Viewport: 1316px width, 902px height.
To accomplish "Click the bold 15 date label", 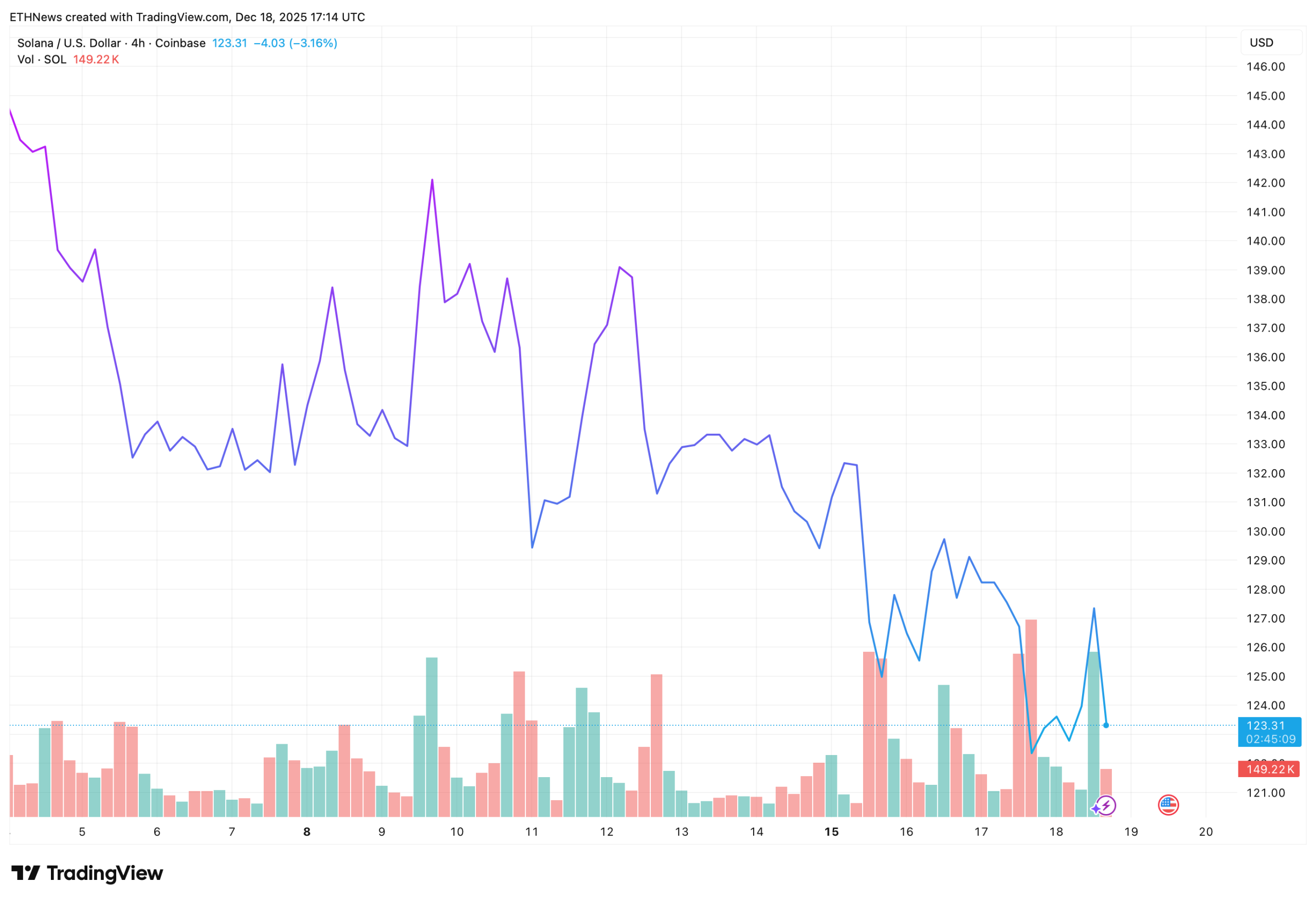I will click(x=831, y=832).
